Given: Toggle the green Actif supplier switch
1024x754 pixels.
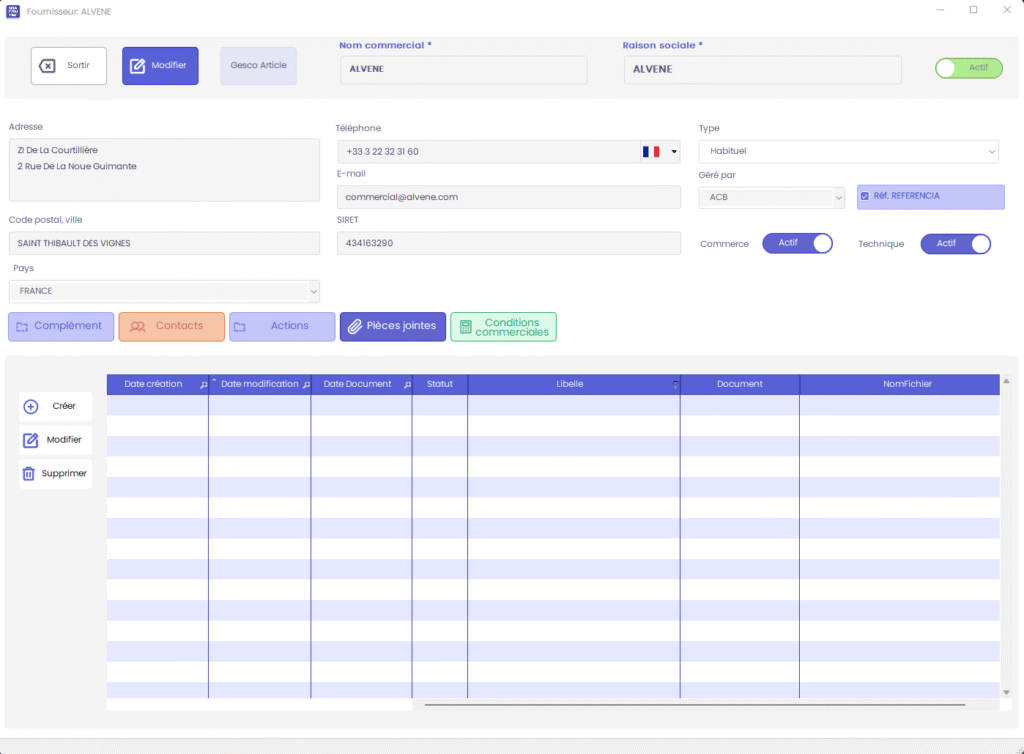Looking at the screenshot, I should pos(968,68).
